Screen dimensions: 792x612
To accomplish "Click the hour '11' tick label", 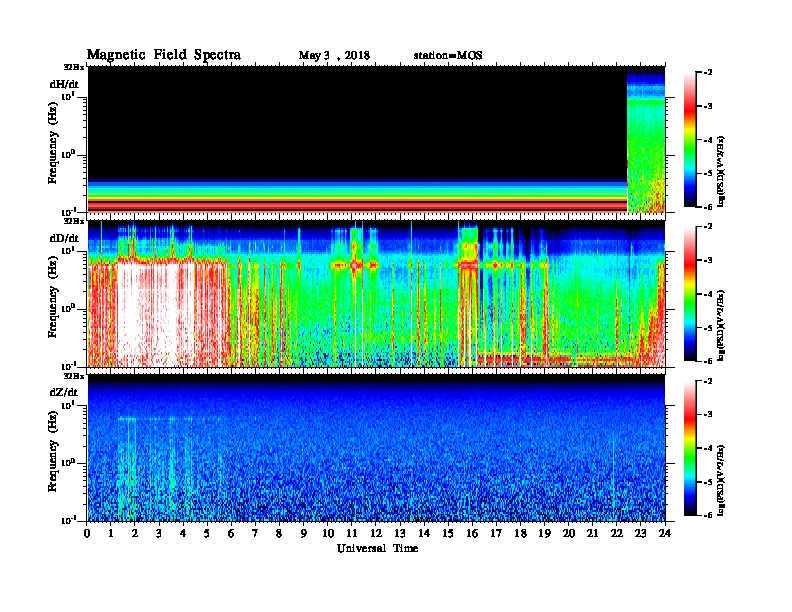I will 352,533.
